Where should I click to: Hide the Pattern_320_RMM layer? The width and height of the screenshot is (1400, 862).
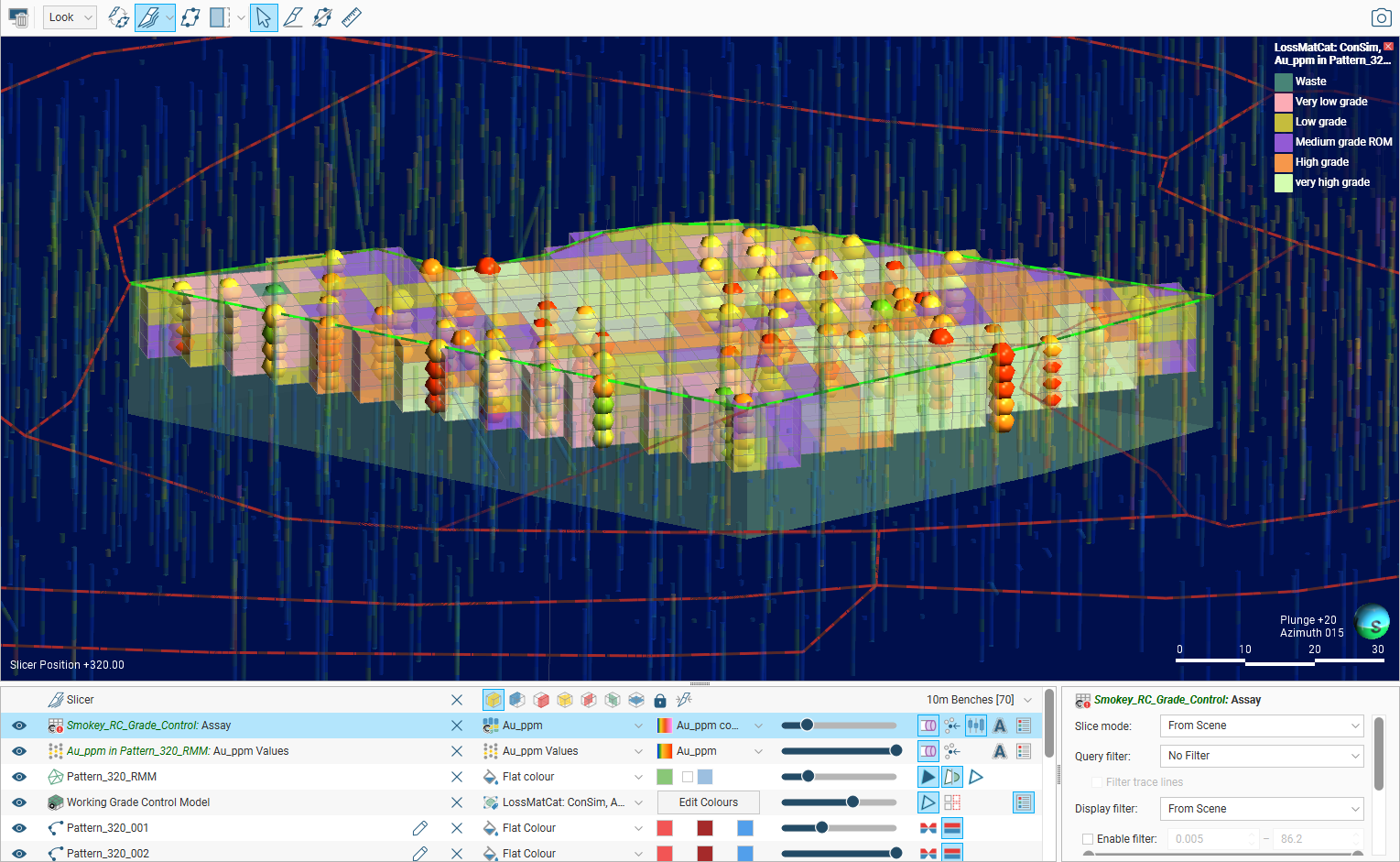point(19,777)
